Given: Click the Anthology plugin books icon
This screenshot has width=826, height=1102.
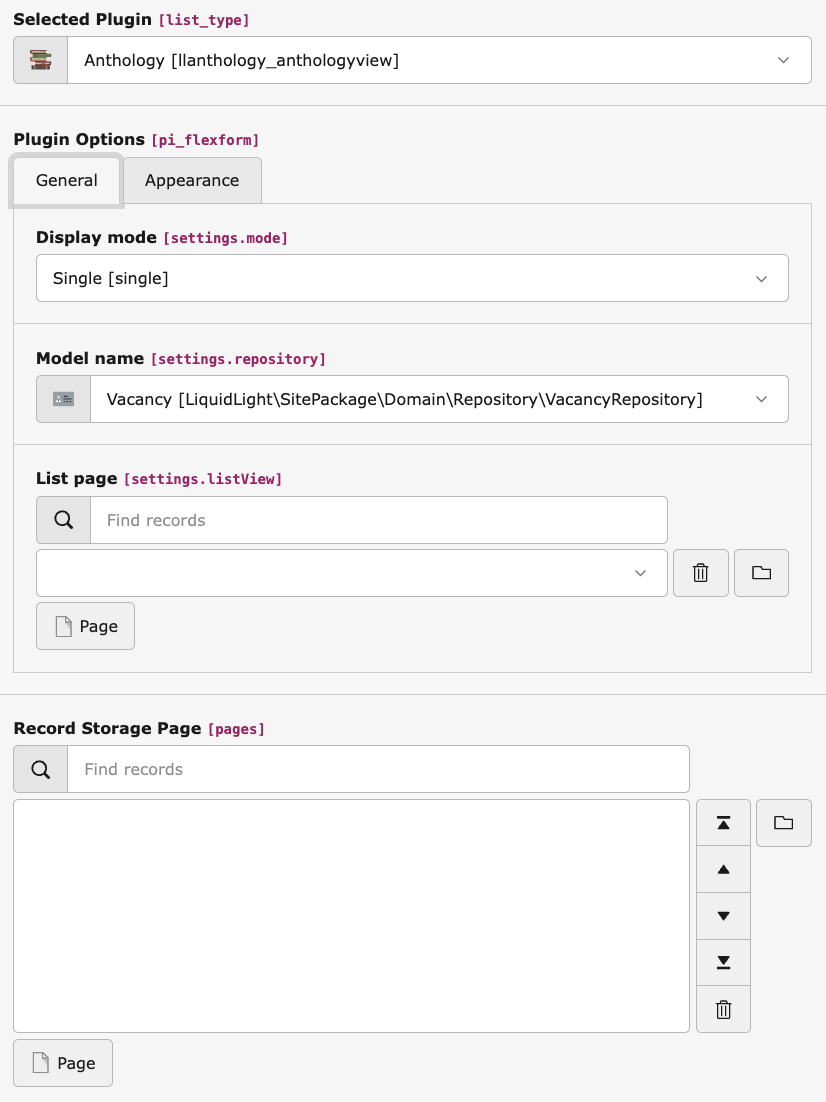Looking at the screenshot, I should pyautogui.click(x=40, y=59).
